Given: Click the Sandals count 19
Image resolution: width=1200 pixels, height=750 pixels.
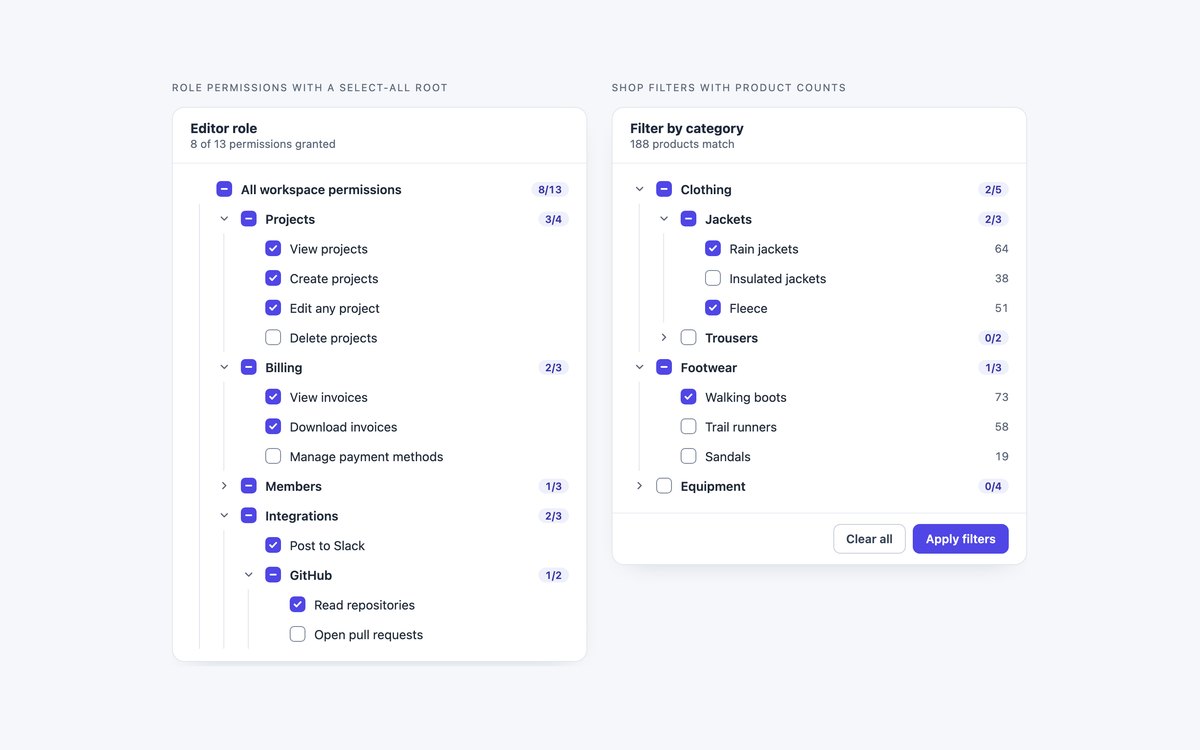Looking at the screenshot, I should (1001, 456).
